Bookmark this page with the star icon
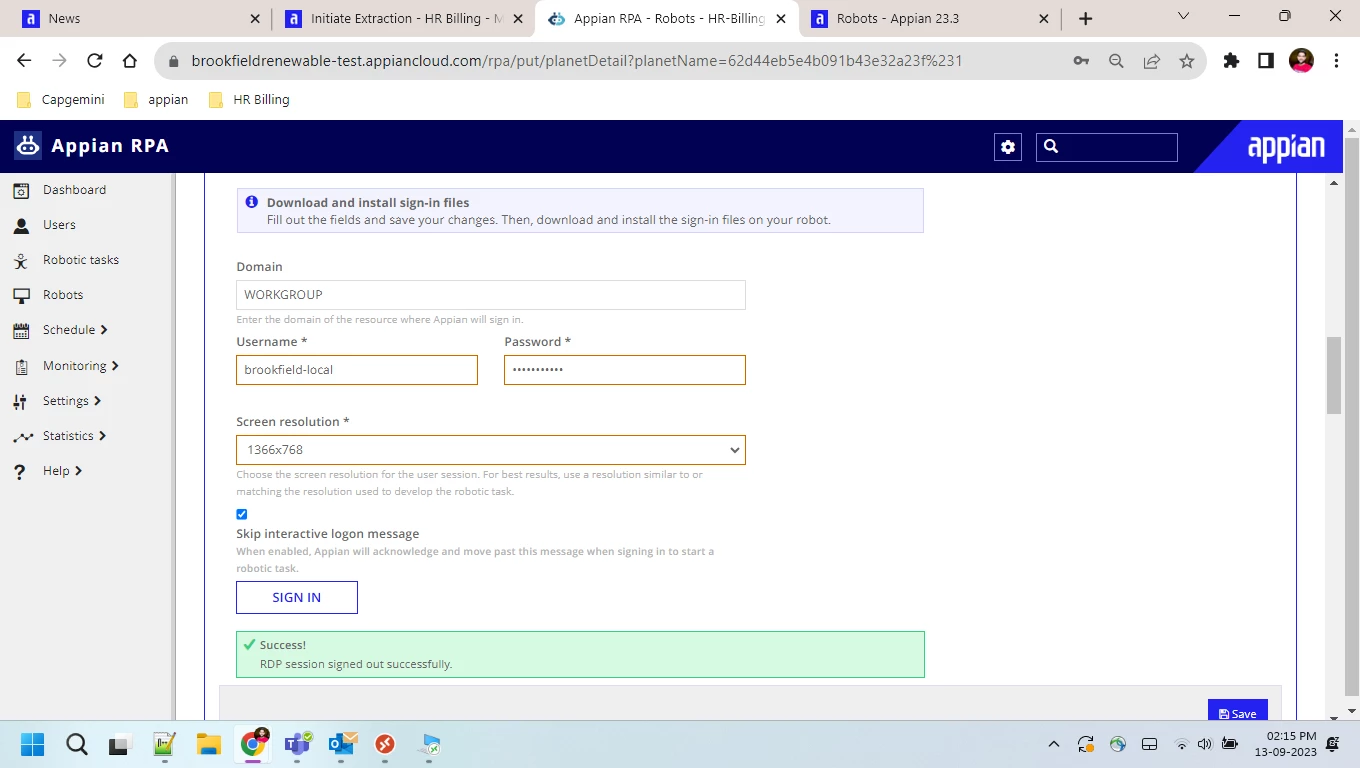Screen dimensions: 1360x768 [1187, 61]
